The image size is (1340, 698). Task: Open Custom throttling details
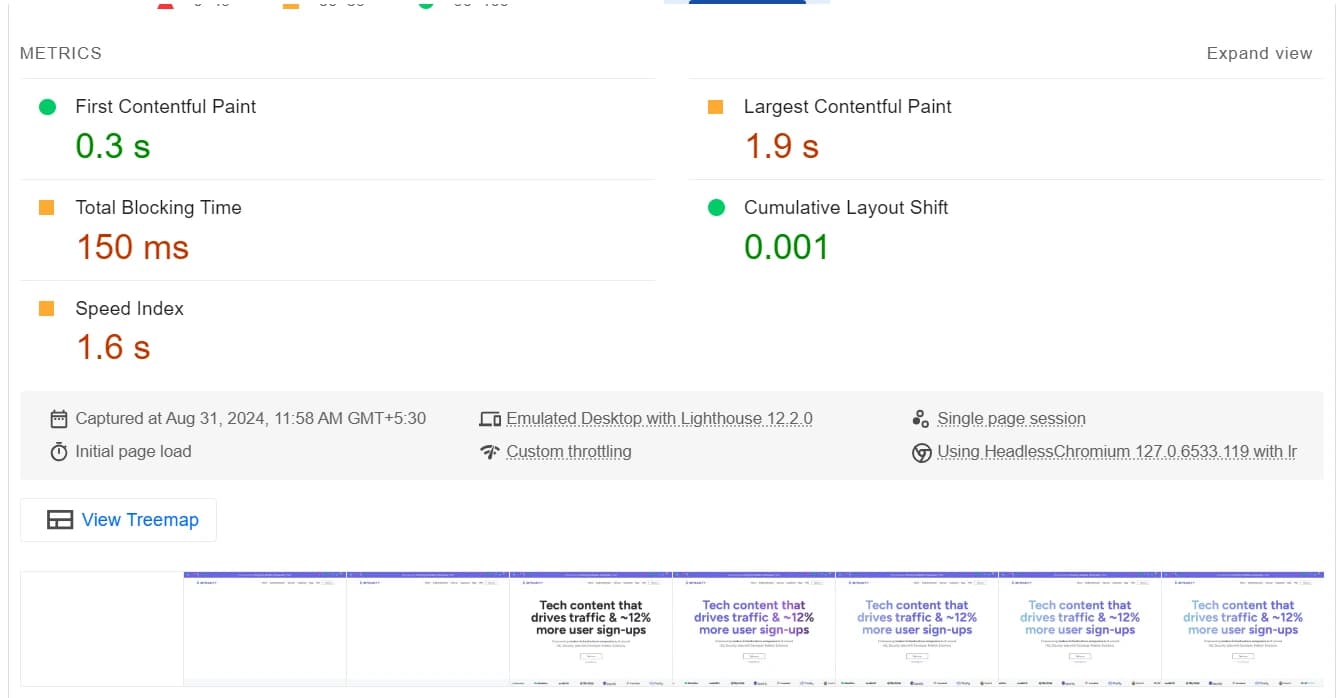tap(569, 452)
